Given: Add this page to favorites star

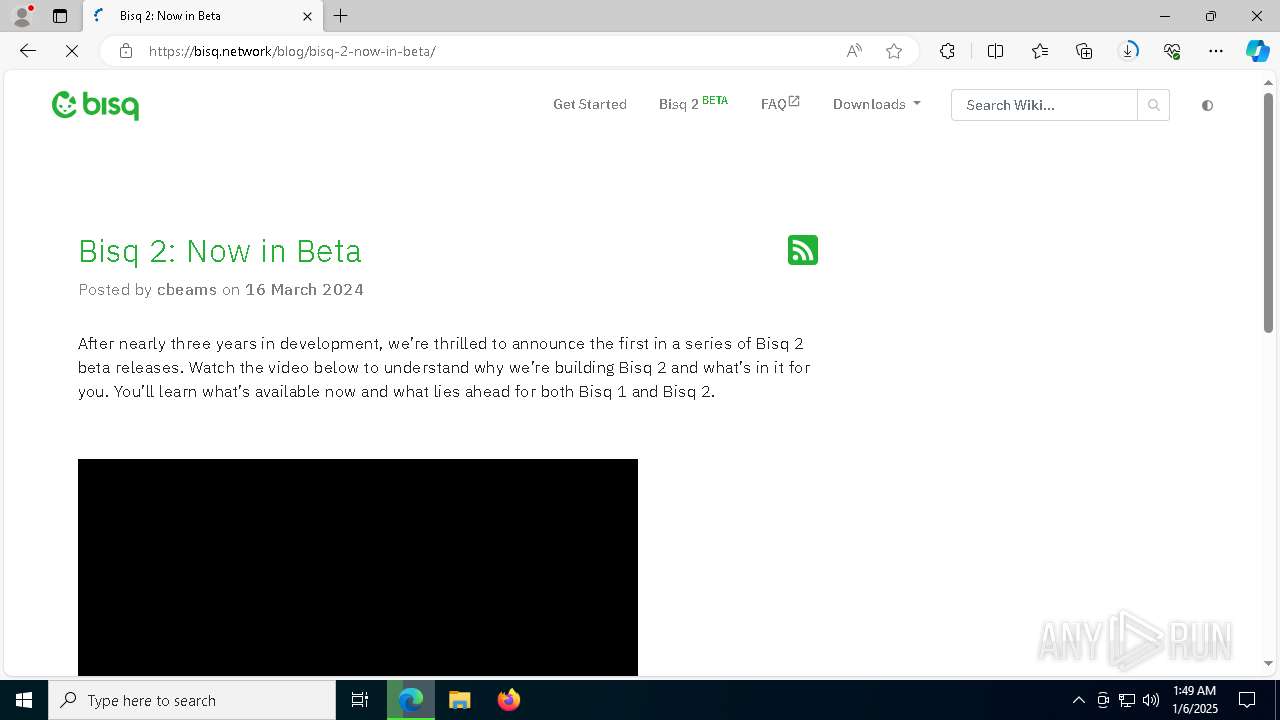Looking at the screenshot, I should [x=894, y=51].
